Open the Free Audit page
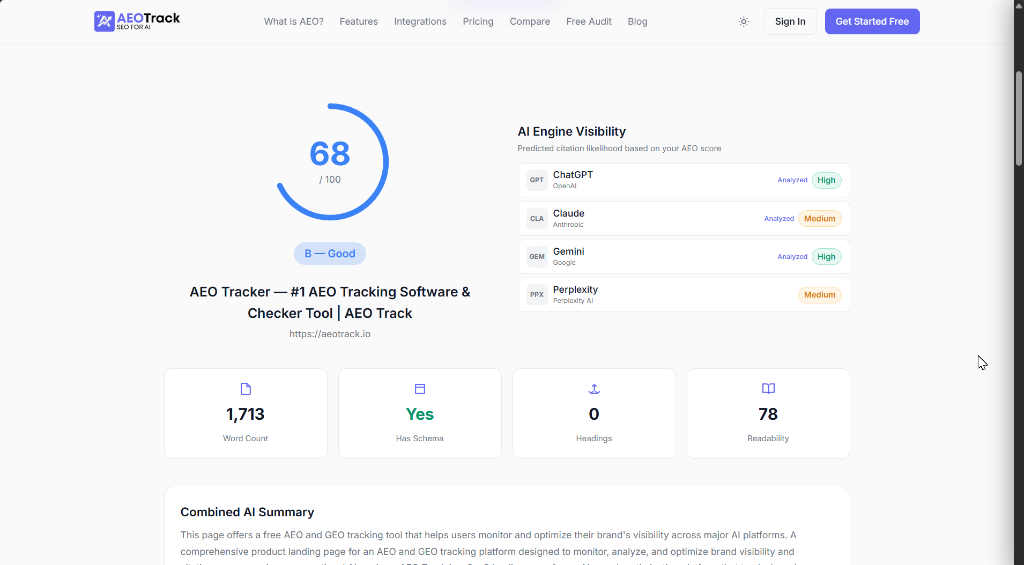Image resolution: width=1024 pixels, height=565 pixels. pos(588,22)
